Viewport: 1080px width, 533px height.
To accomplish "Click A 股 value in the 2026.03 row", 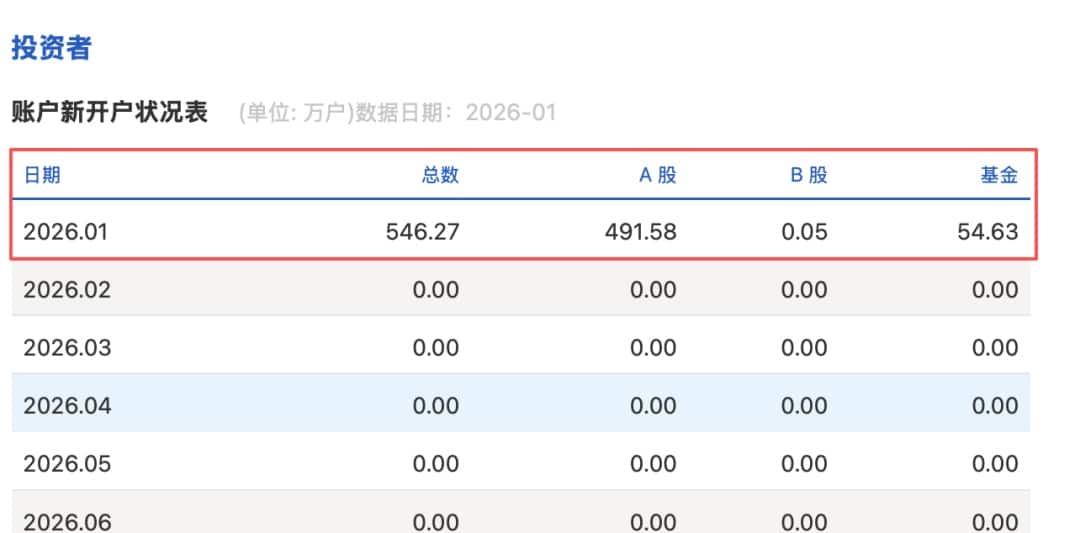I will click(654, 348).
